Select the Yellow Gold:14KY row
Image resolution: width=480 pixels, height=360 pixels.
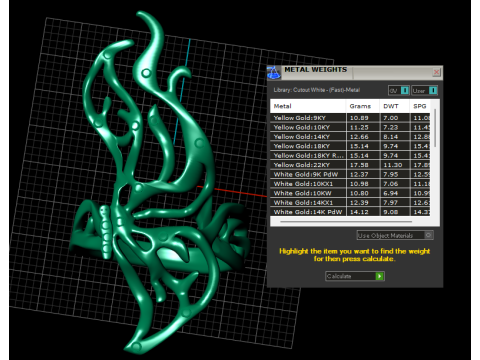(350, 137)
